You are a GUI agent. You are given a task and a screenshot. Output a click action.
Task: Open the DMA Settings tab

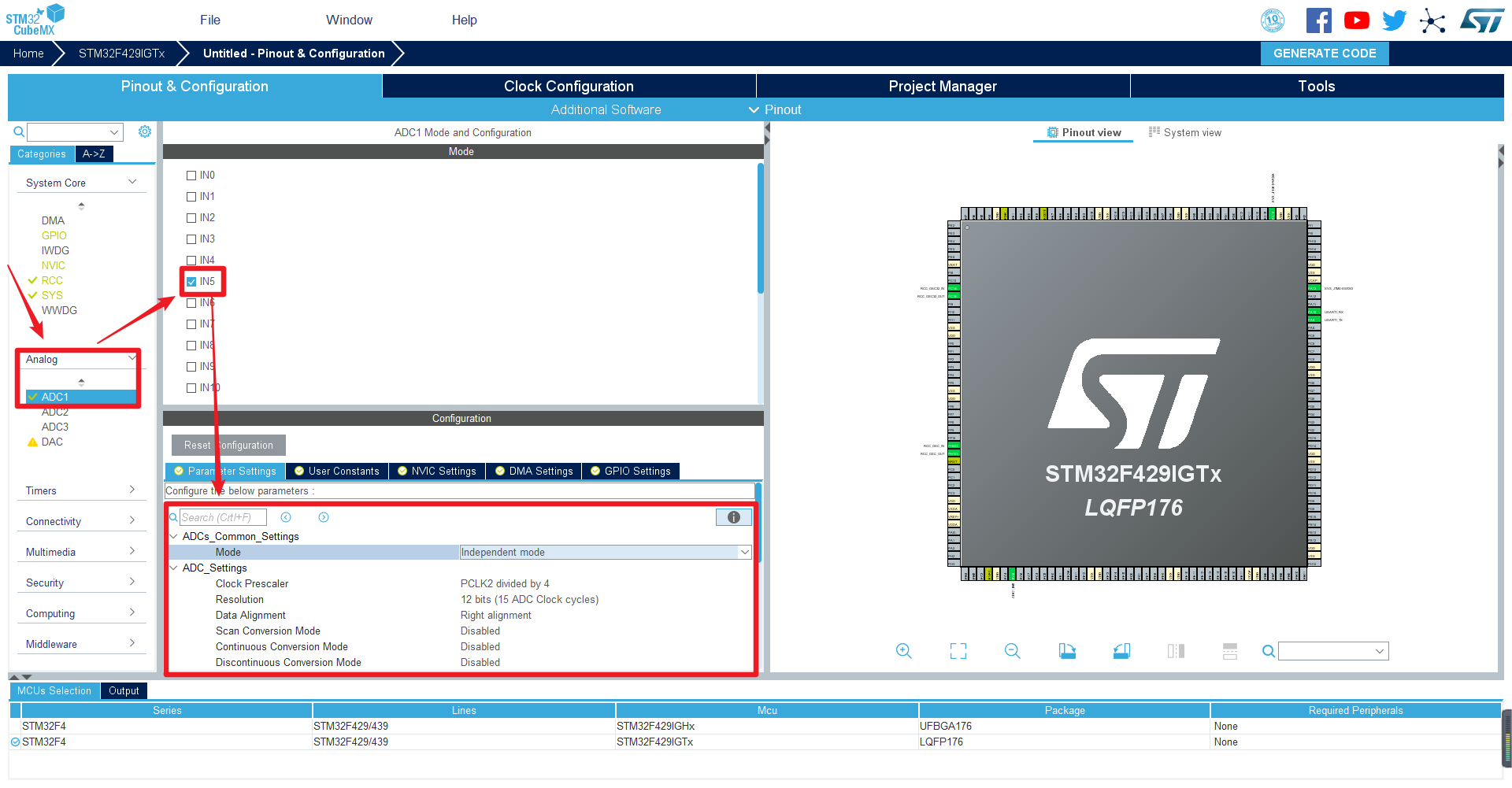point(534,471)
